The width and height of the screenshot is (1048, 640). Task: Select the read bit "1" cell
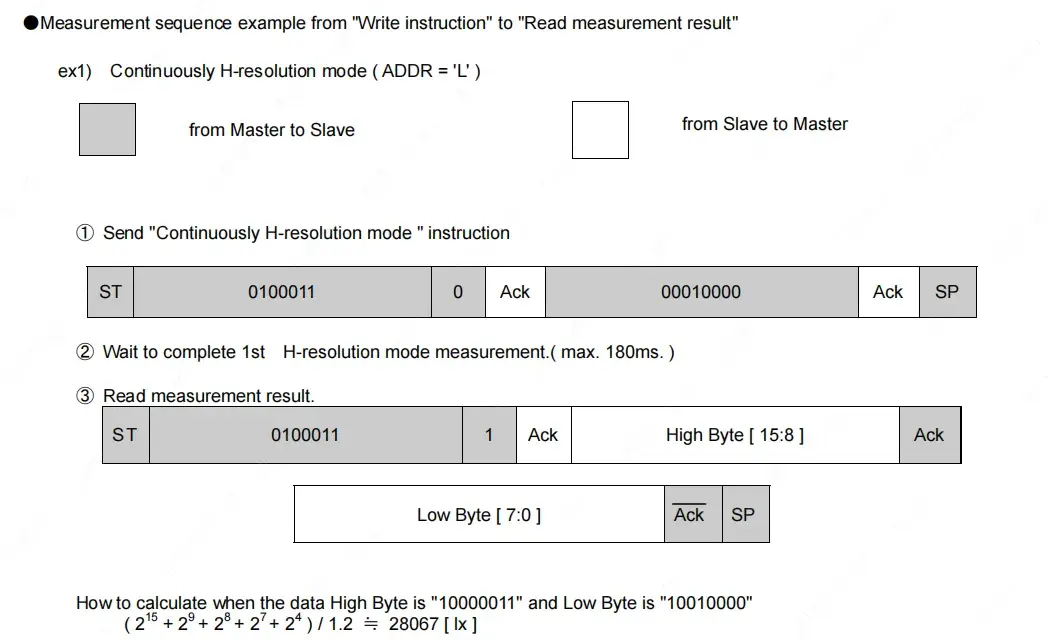[489, 435]
